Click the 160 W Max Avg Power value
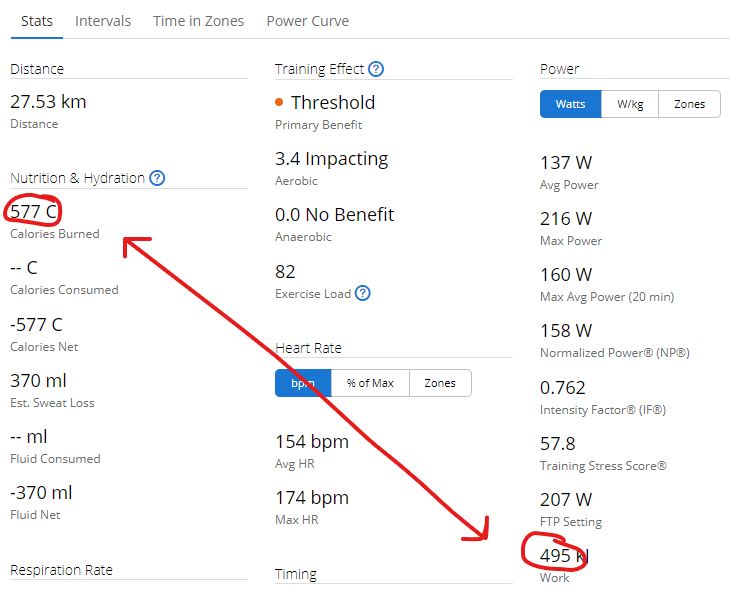The height and width of the screenshot is (592, 730). (566, 275)
